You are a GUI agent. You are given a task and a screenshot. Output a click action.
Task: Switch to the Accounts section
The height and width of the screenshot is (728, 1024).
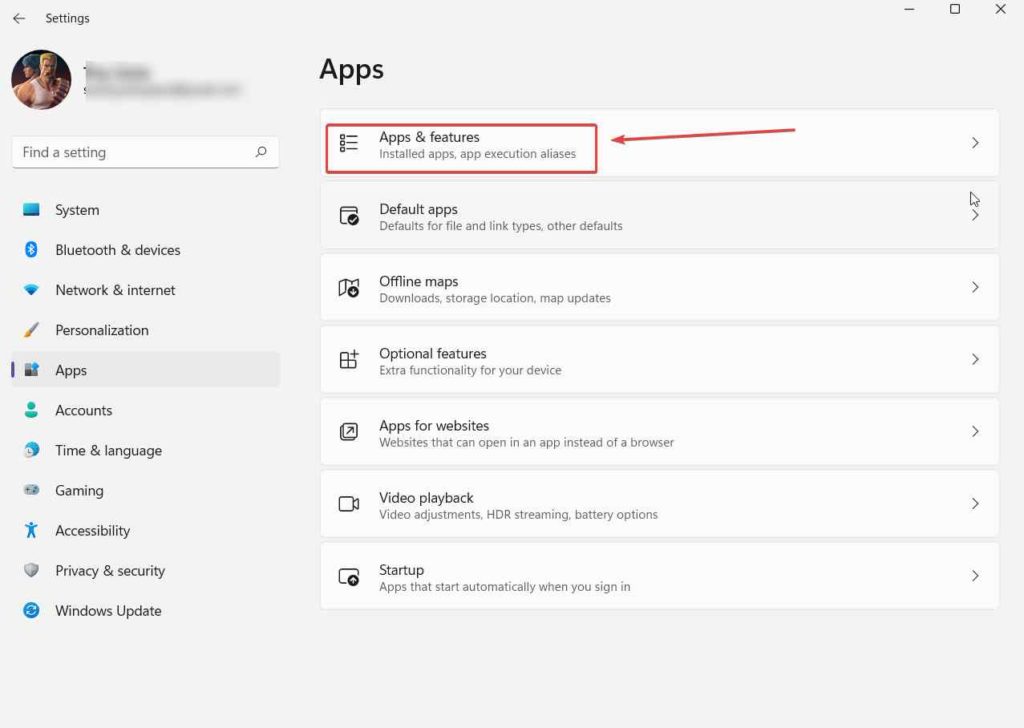(x=83, y=410)
